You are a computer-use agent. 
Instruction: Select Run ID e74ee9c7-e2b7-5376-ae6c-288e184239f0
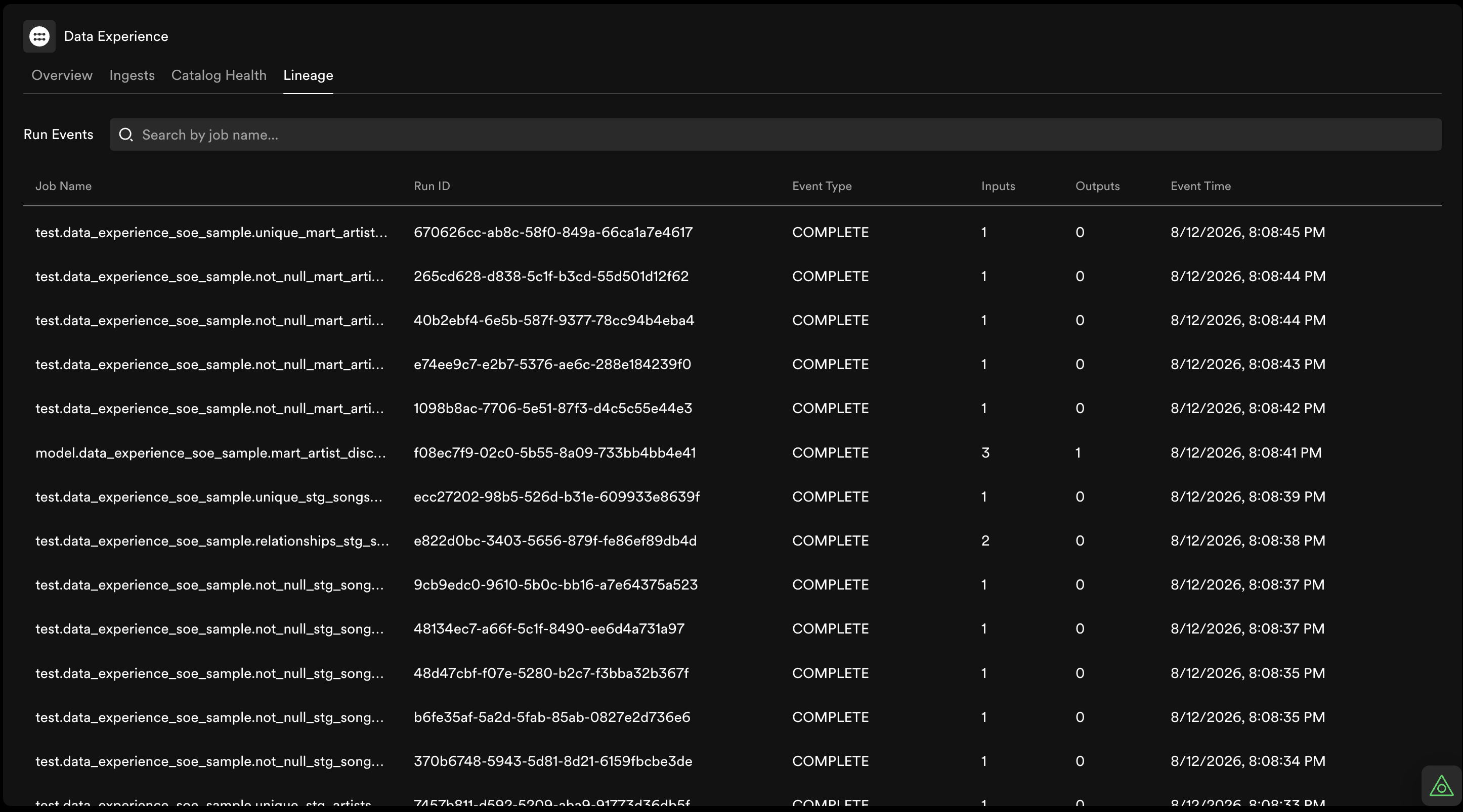(x=552, y=365)
